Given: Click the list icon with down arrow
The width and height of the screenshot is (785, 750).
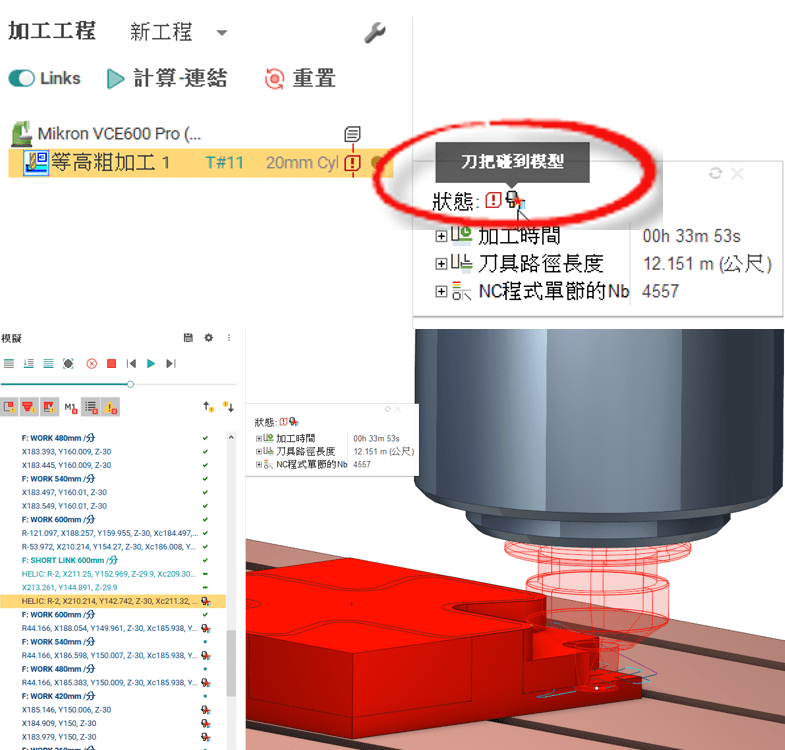Looking at the screenshot, I should (x=29, y=363).
